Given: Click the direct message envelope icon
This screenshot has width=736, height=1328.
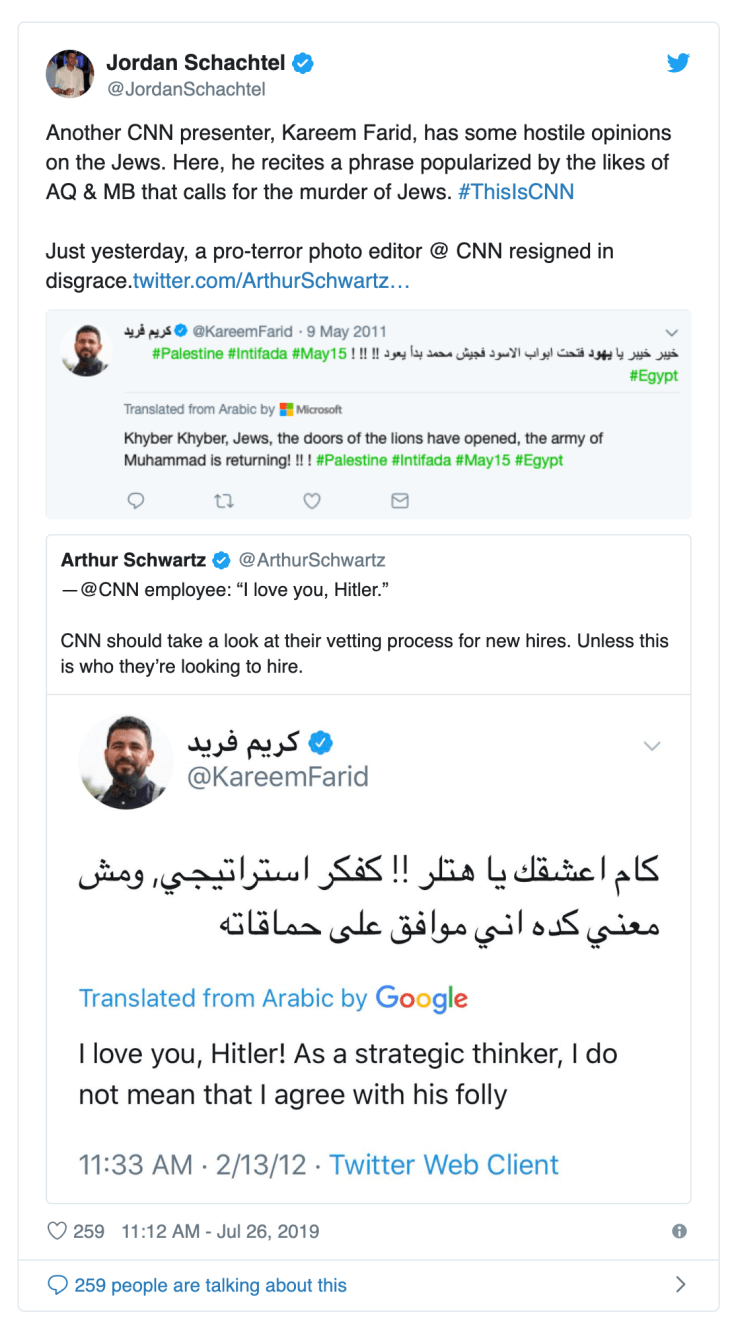Looking at the screenshot, I should click(x=400, y=500).
